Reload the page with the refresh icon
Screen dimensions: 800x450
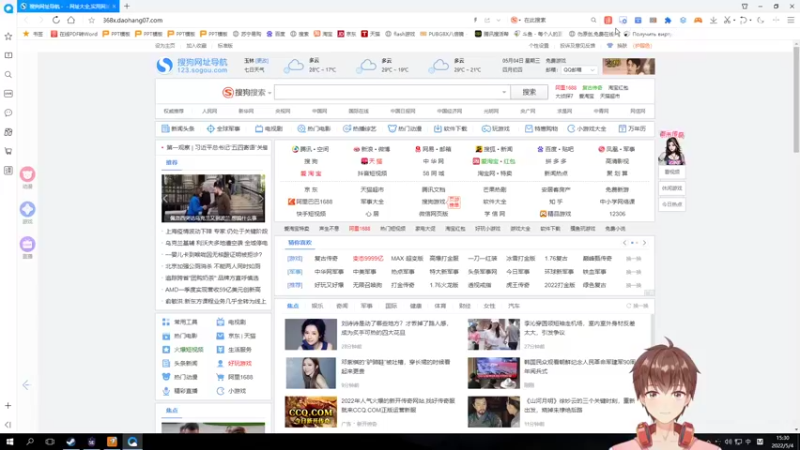coord(56,20)
